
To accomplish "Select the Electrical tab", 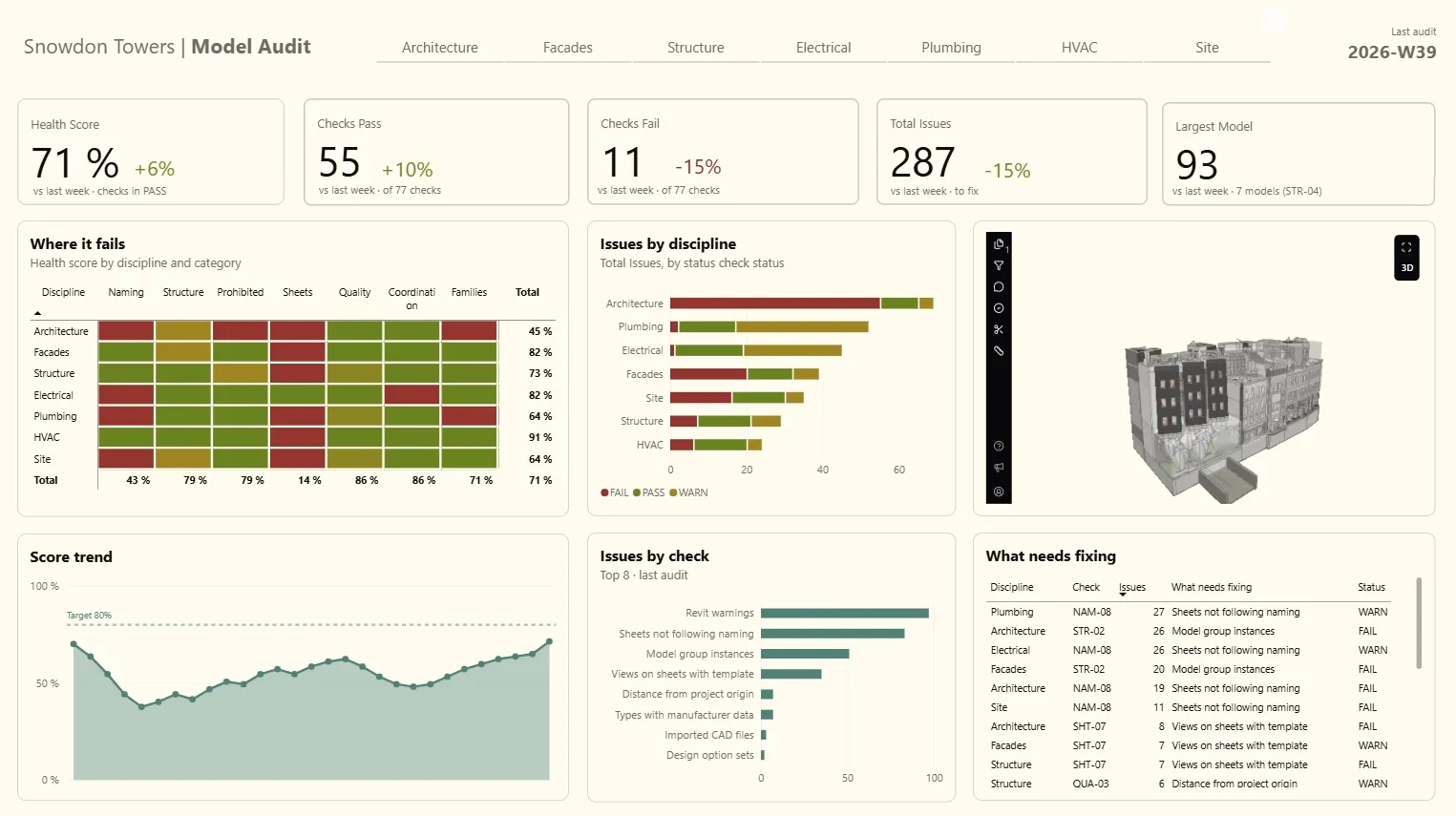I will coord(824,48).
